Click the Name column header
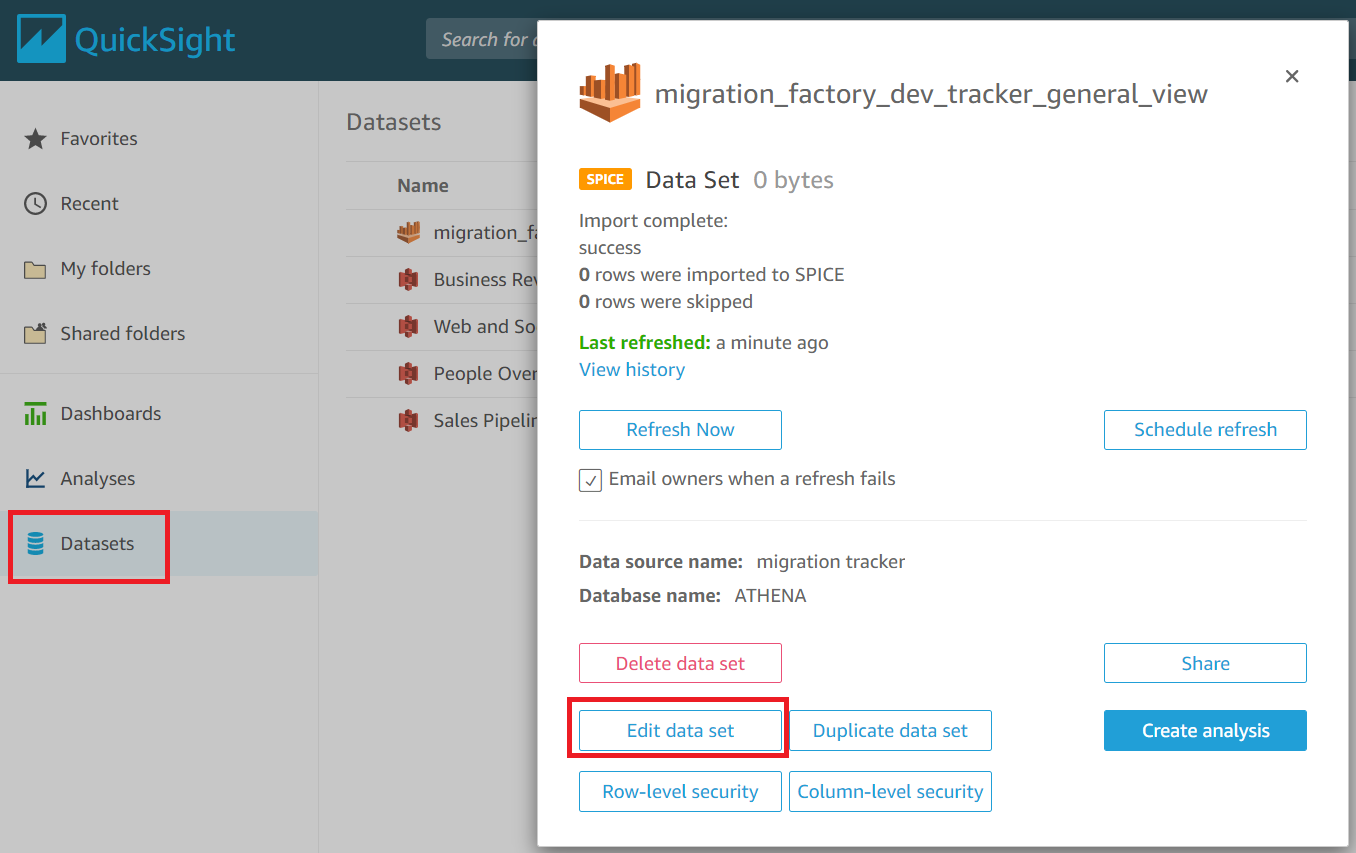Viewport: 1356px width, 853px height. (423, 186)
